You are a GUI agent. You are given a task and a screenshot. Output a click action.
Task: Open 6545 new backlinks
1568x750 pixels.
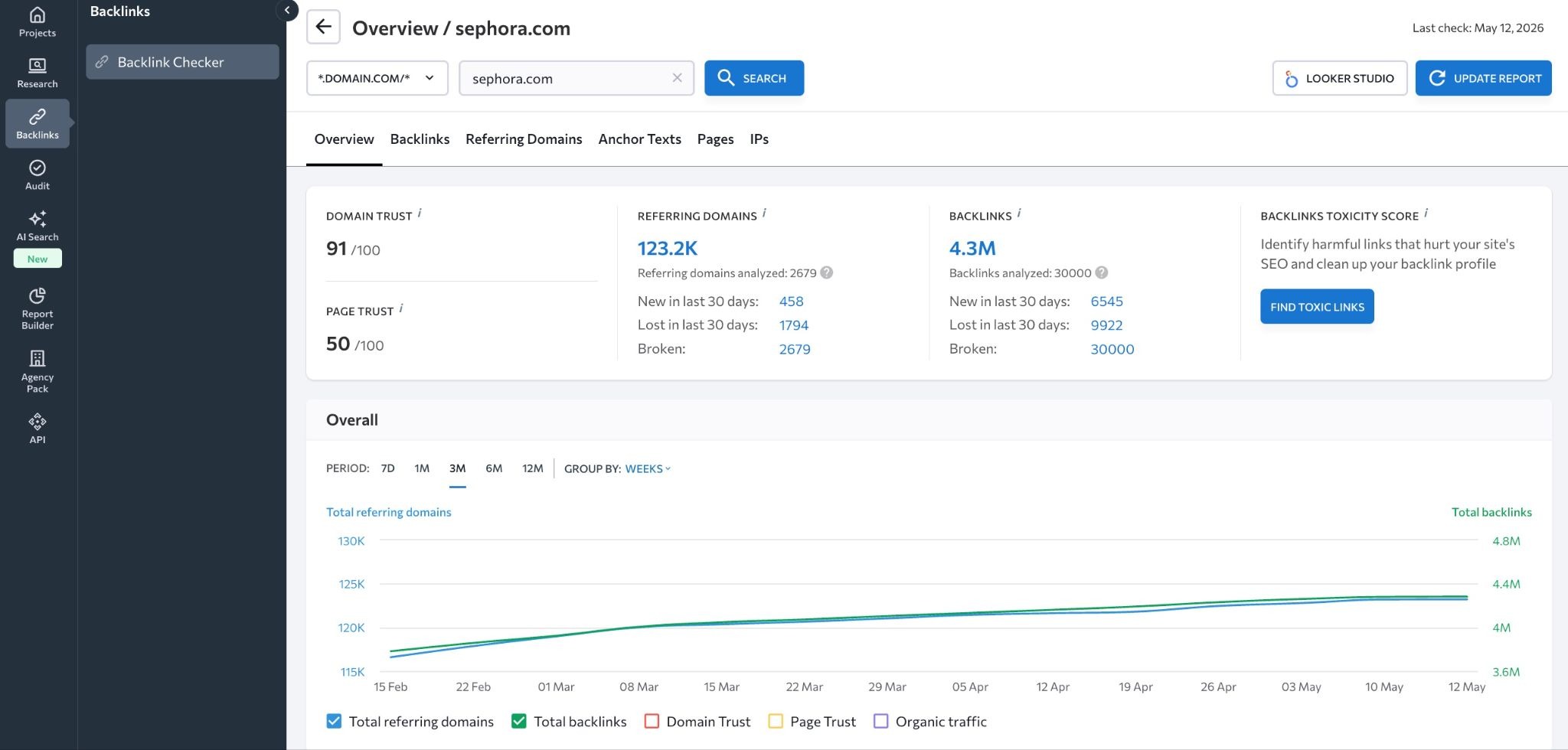point(1106,302)
